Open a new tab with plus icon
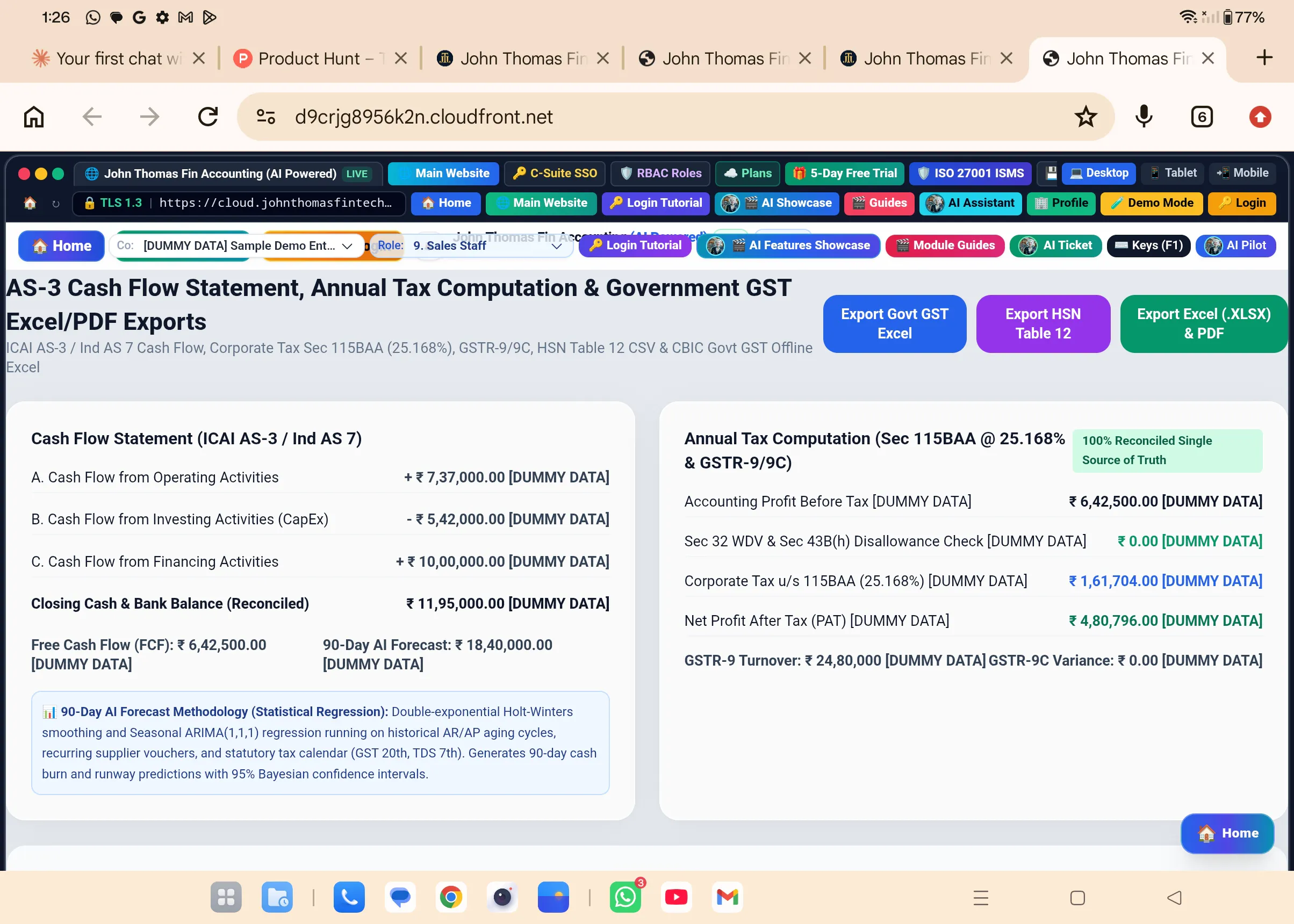Image resolution: width=1294 pixels, height=924 pixels. 1264,57
